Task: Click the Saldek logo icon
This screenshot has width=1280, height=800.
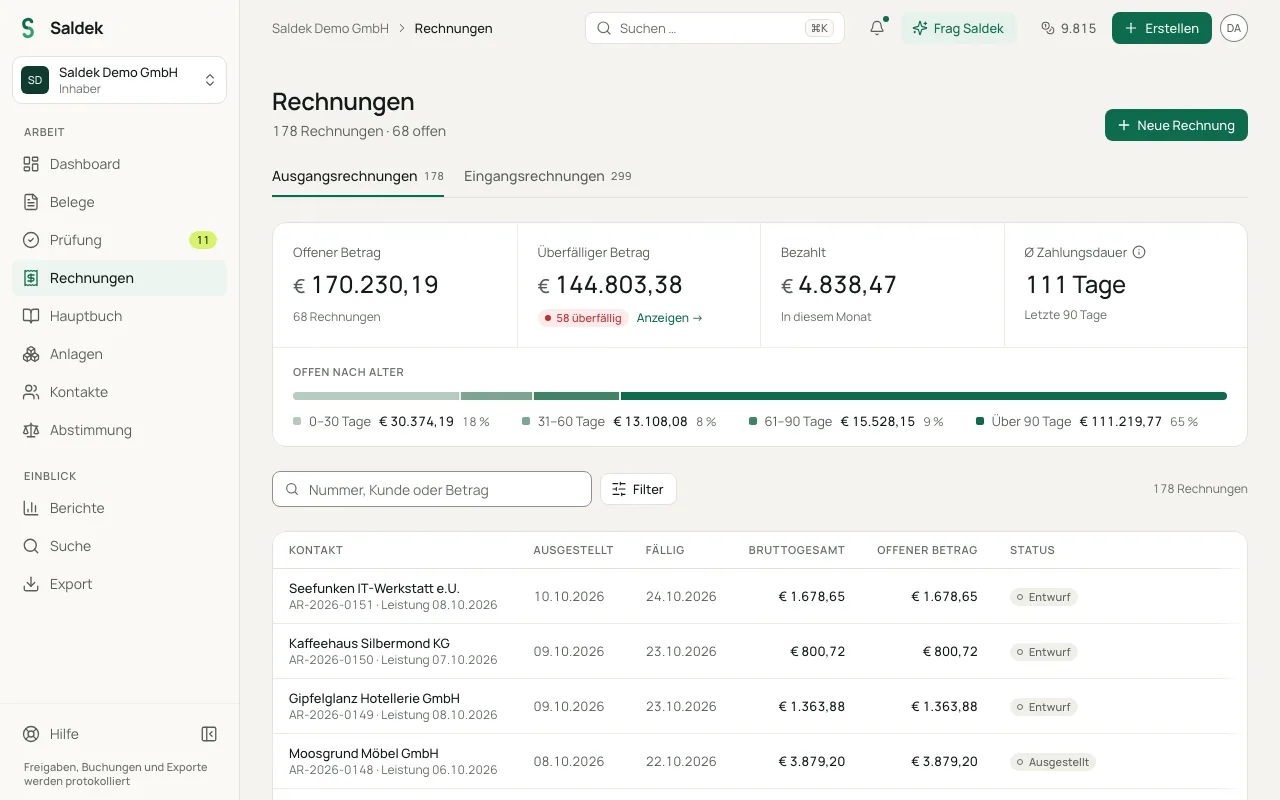Action: pyautogui.click(x=28, y=28)
